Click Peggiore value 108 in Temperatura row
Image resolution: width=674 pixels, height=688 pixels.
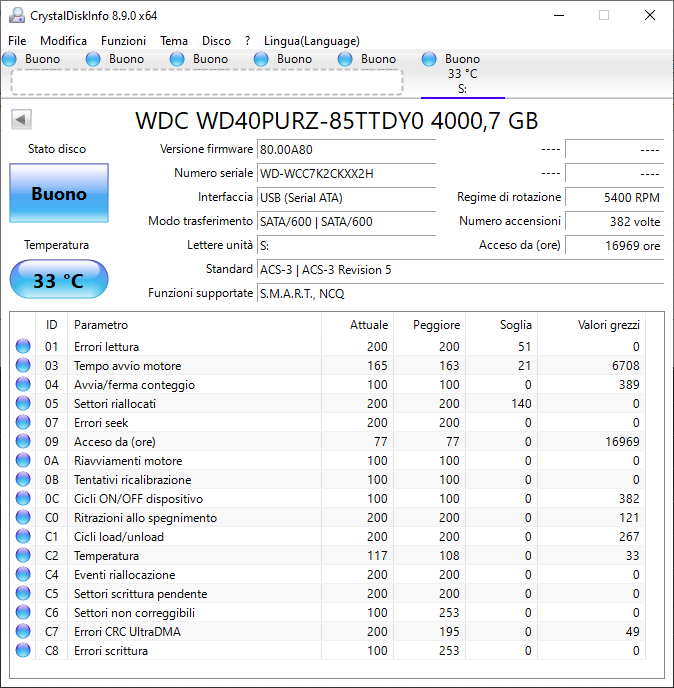449,555
